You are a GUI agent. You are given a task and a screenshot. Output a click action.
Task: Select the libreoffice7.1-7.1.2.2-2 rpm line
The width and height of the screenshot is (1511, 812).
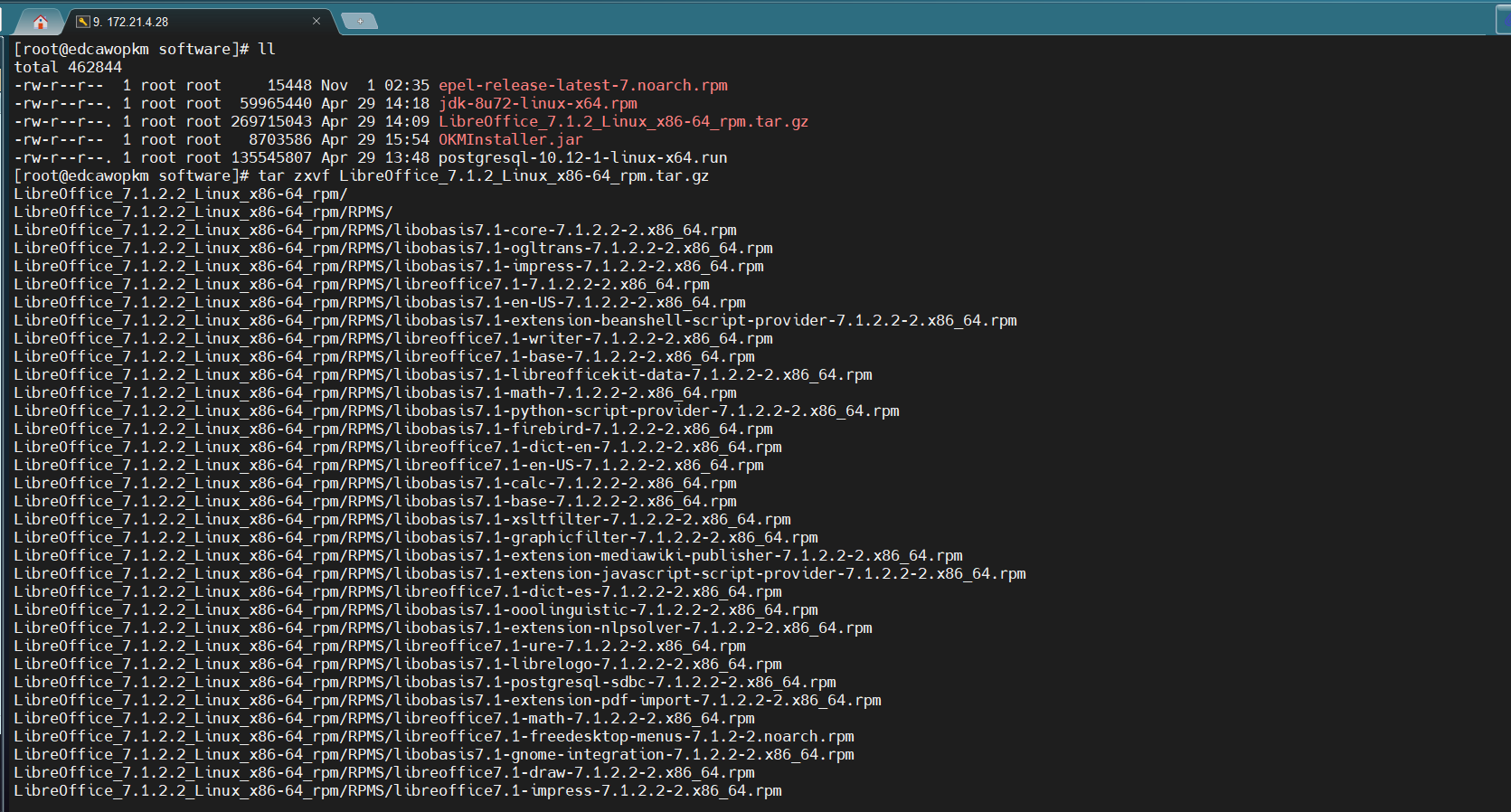[362, 284]
